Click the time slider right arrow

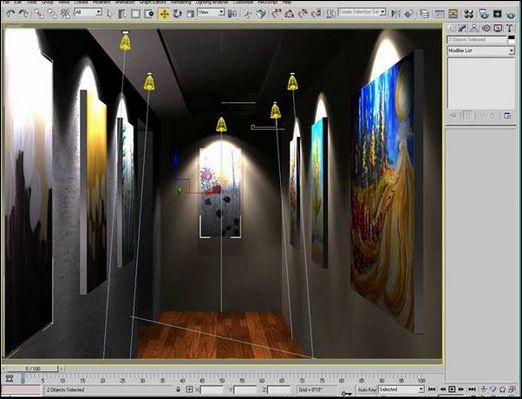[62, 369]
